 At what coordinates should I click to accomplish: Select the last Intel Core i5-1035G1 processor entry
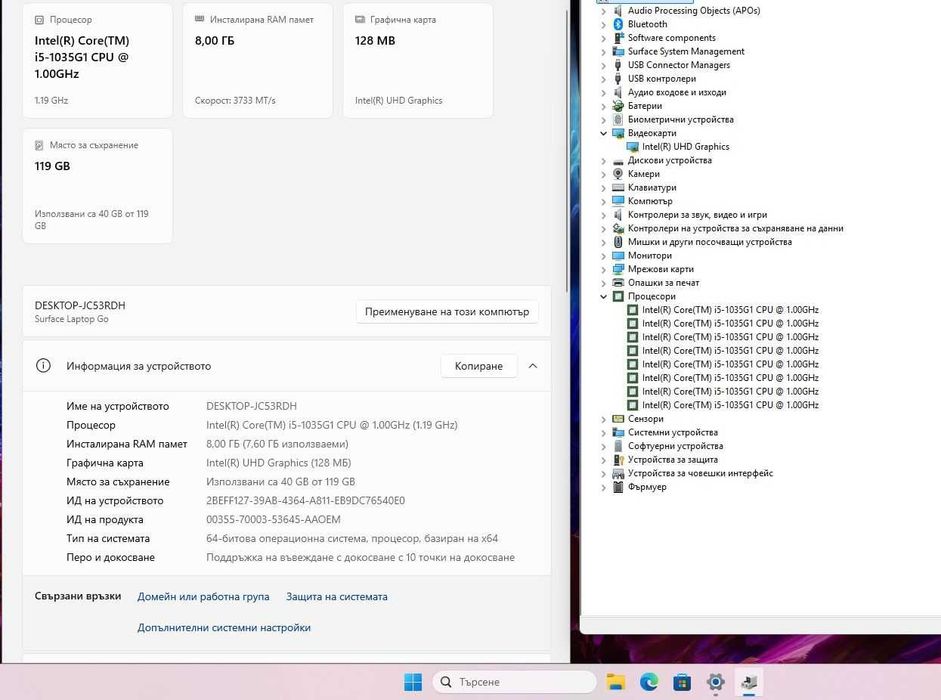[x=730, y=405]
